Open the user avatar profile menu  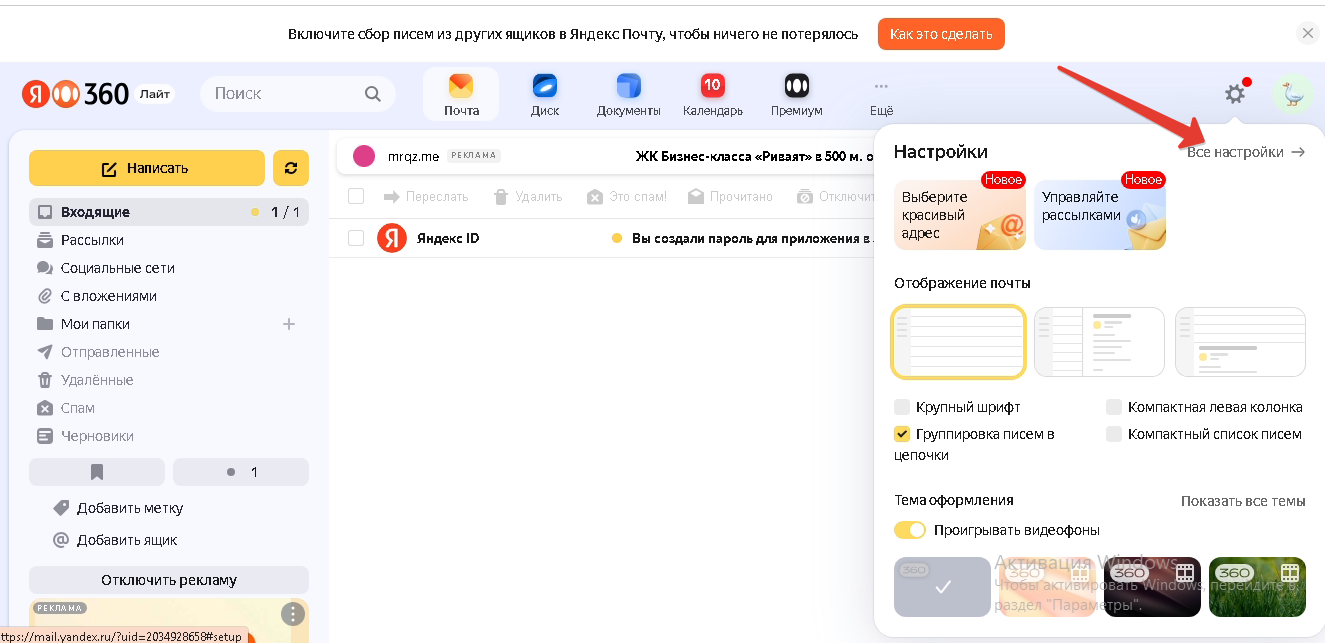click(x=1293, y=94)
